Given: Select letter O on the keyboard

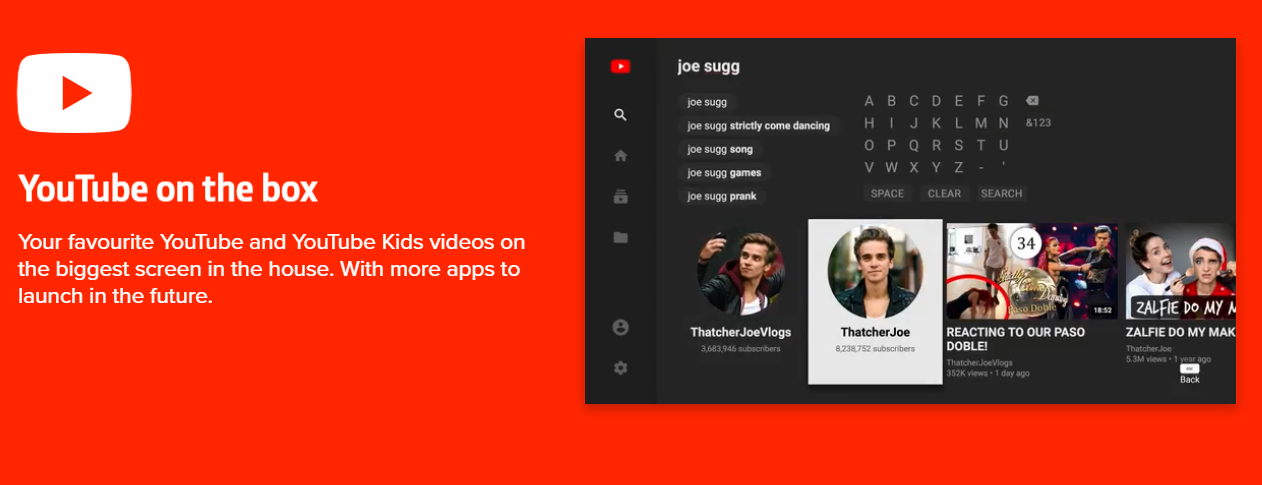Looking at the screenshot, I should tap(869, 145).
